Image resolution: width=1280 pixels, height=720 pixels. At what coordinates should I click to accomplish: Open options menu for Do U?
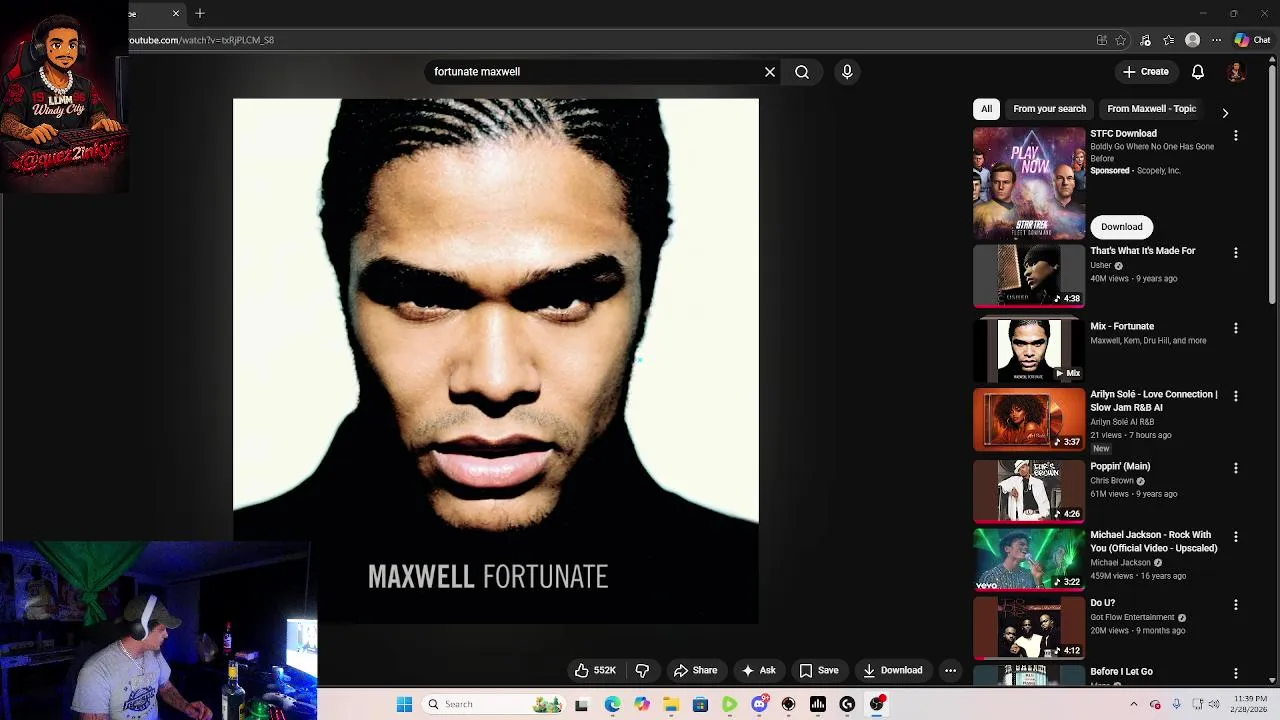coord(1236,605)
